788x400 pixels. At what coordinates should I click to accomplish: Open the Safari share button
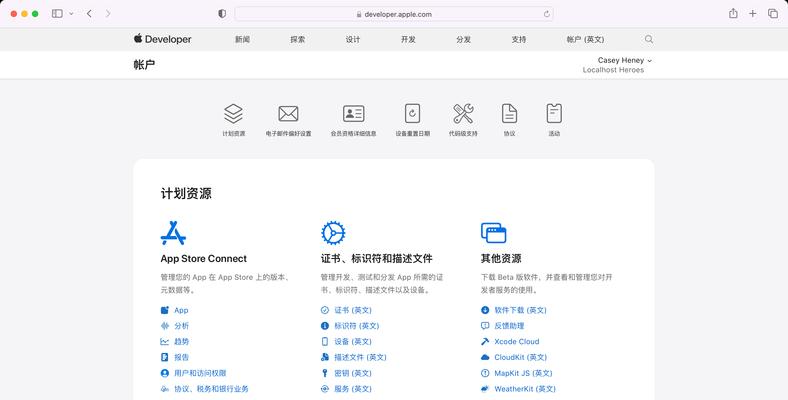[733, 14]
